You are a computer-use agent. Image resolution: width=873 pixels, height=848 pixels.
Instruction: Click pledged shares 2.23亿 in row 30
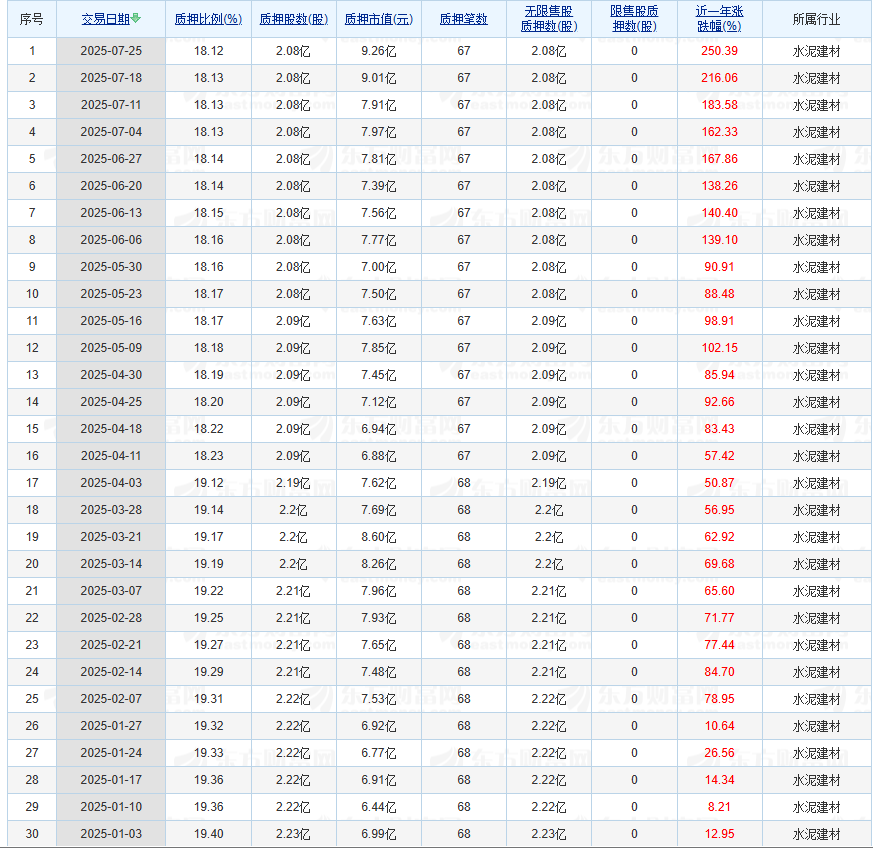[x=293, y=834]
